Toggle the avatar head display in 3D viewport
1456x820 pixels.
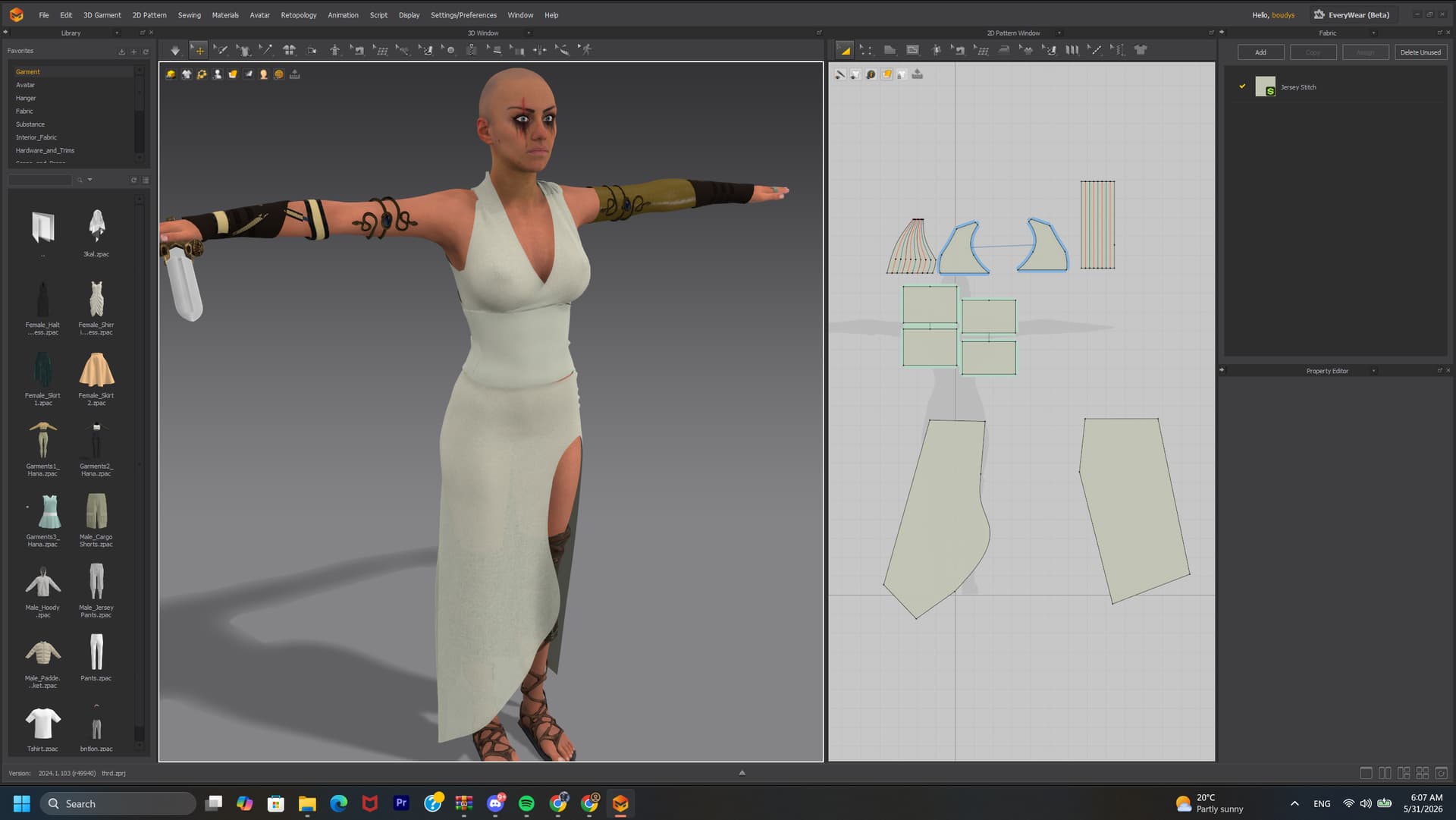[x=263, y=74]
